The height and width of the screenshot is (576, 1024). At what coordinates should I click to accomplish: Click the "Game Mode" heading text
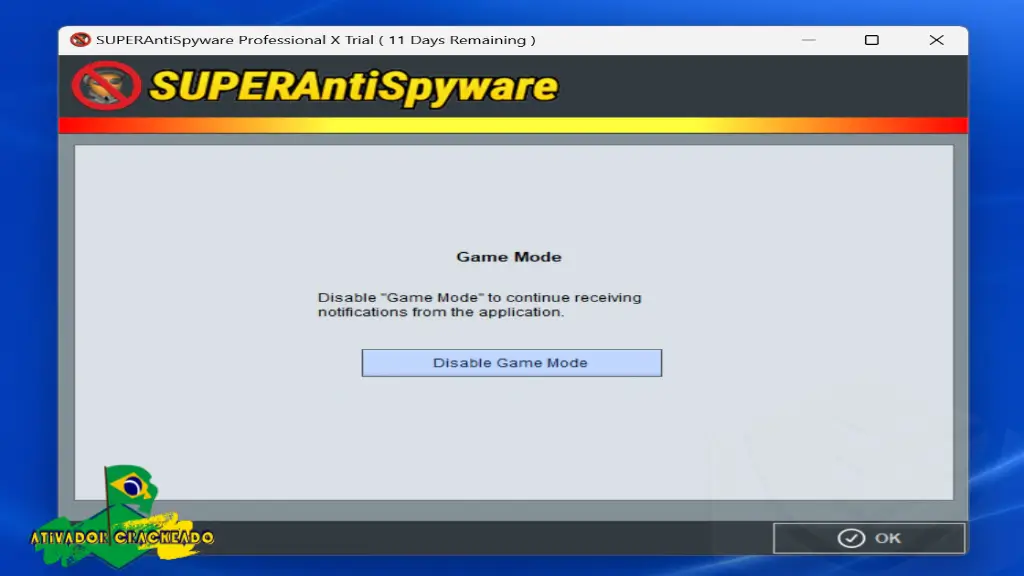(x=509, y=257)
